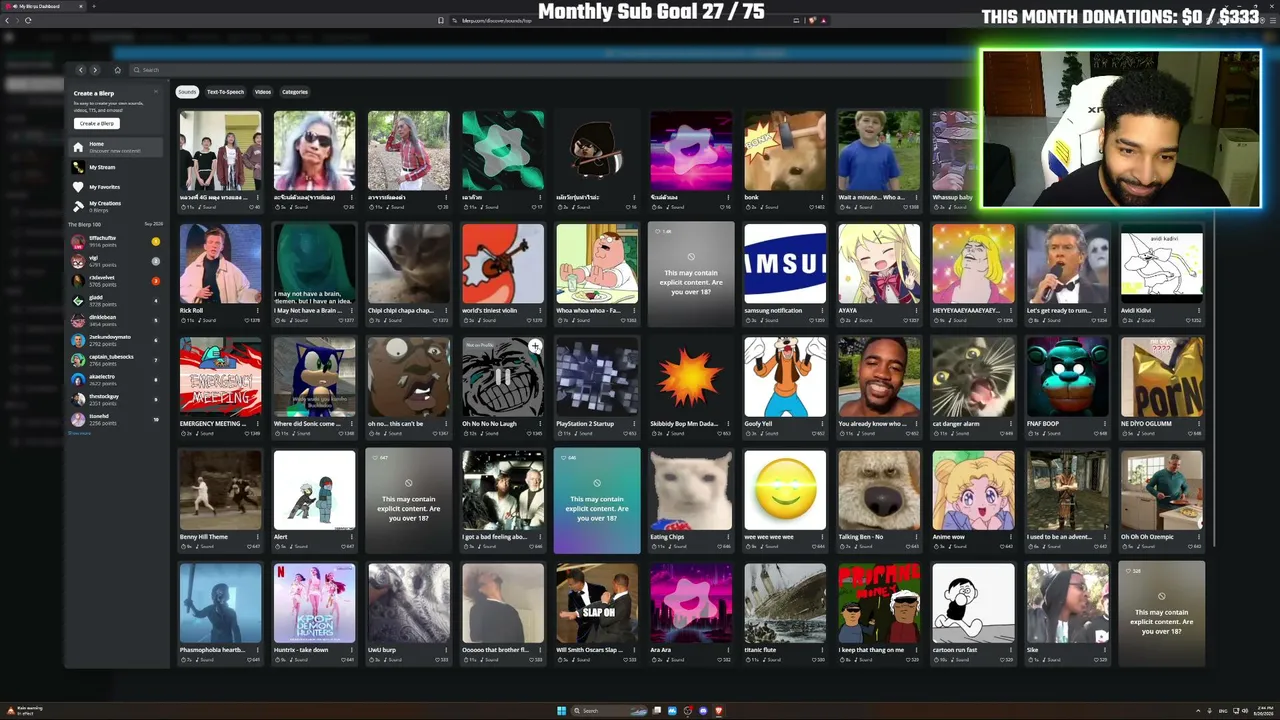The image size is (1280, 720).
Task: Open My Creations in sidebar
Action: click(117, 205)
